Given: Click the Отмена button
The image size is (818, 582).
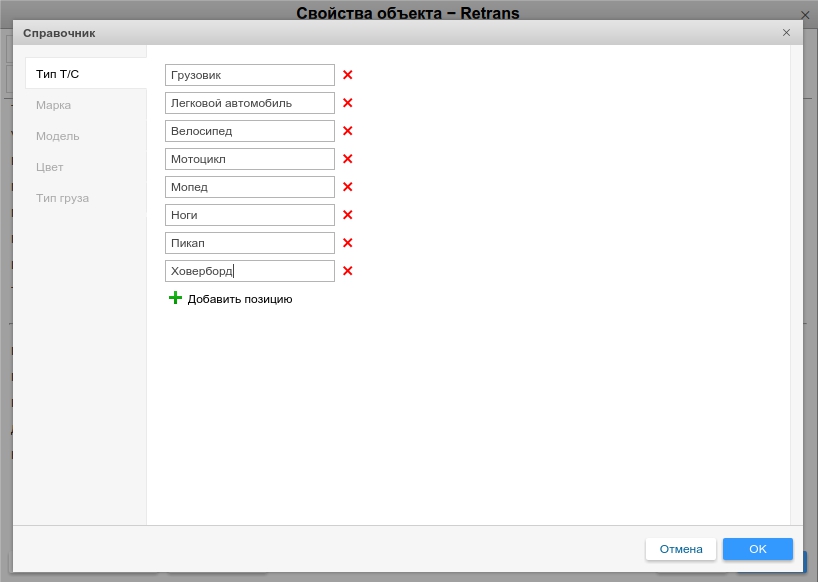Looking at the screenshot, I should [x=680, y=549].
